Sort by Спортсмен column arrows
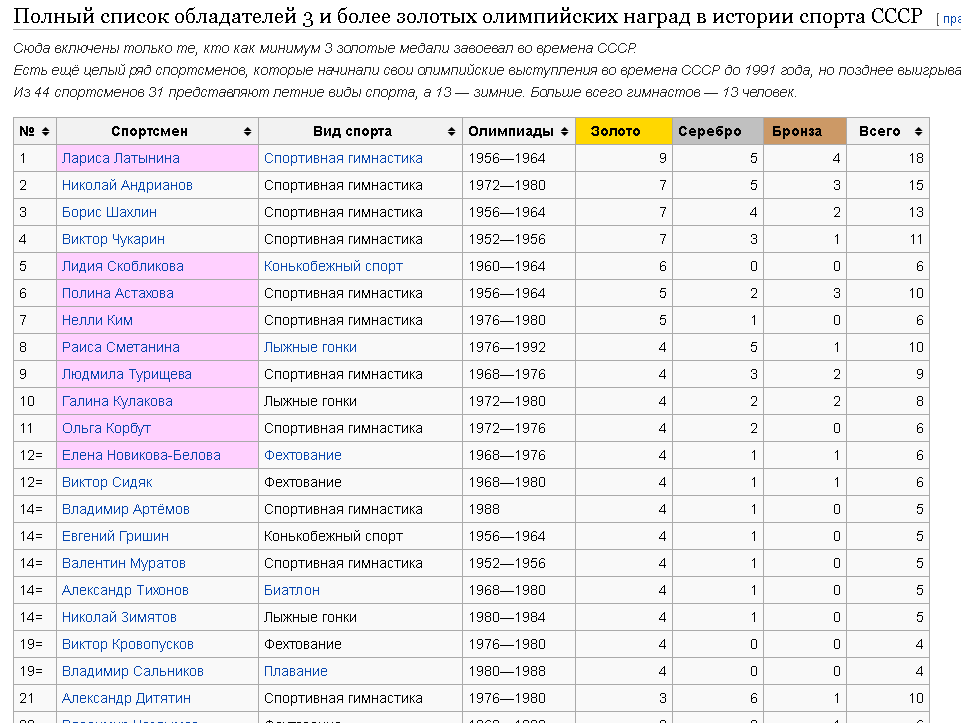 tap(248, 131)
